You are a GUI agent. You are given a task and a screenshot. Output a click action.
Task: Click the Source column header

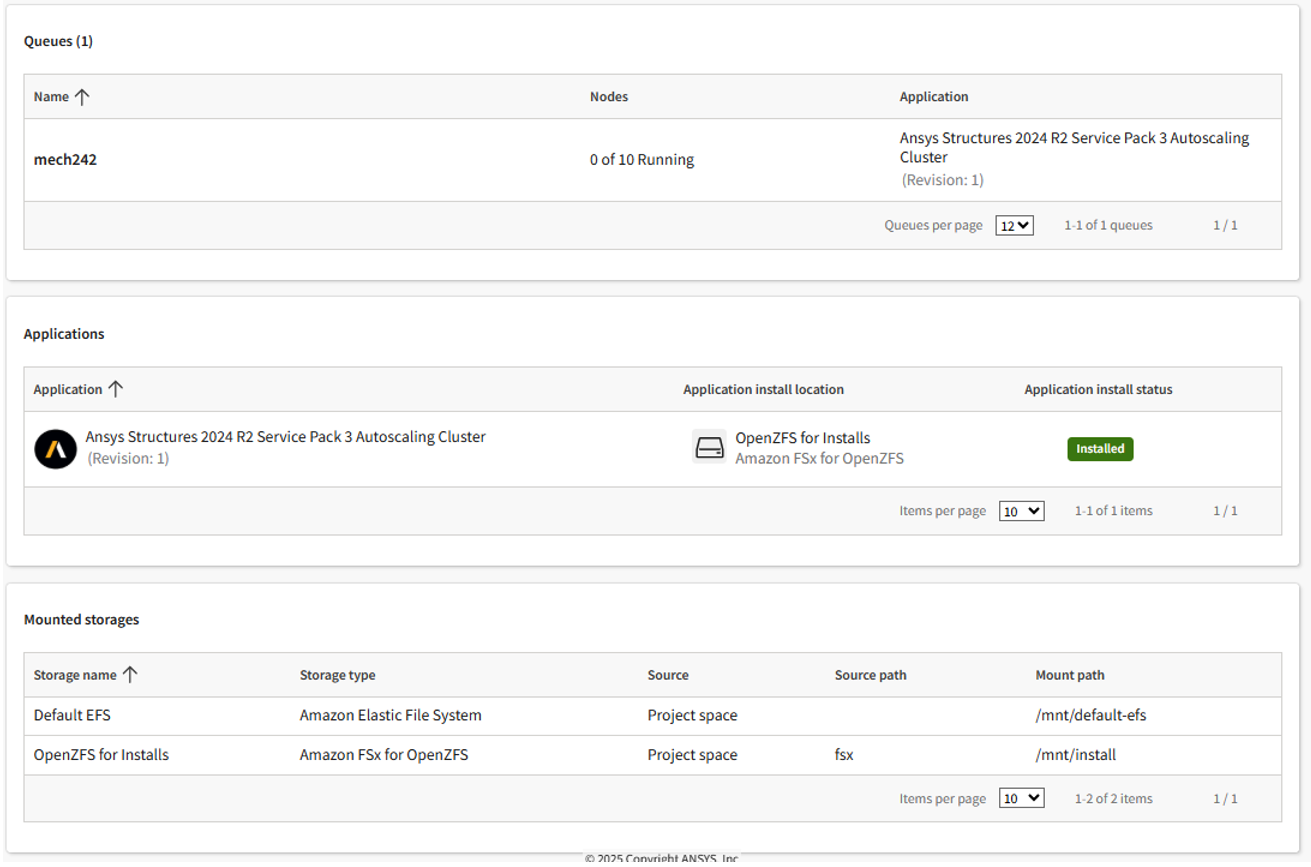pyautogui.click(x=668, y=675)
